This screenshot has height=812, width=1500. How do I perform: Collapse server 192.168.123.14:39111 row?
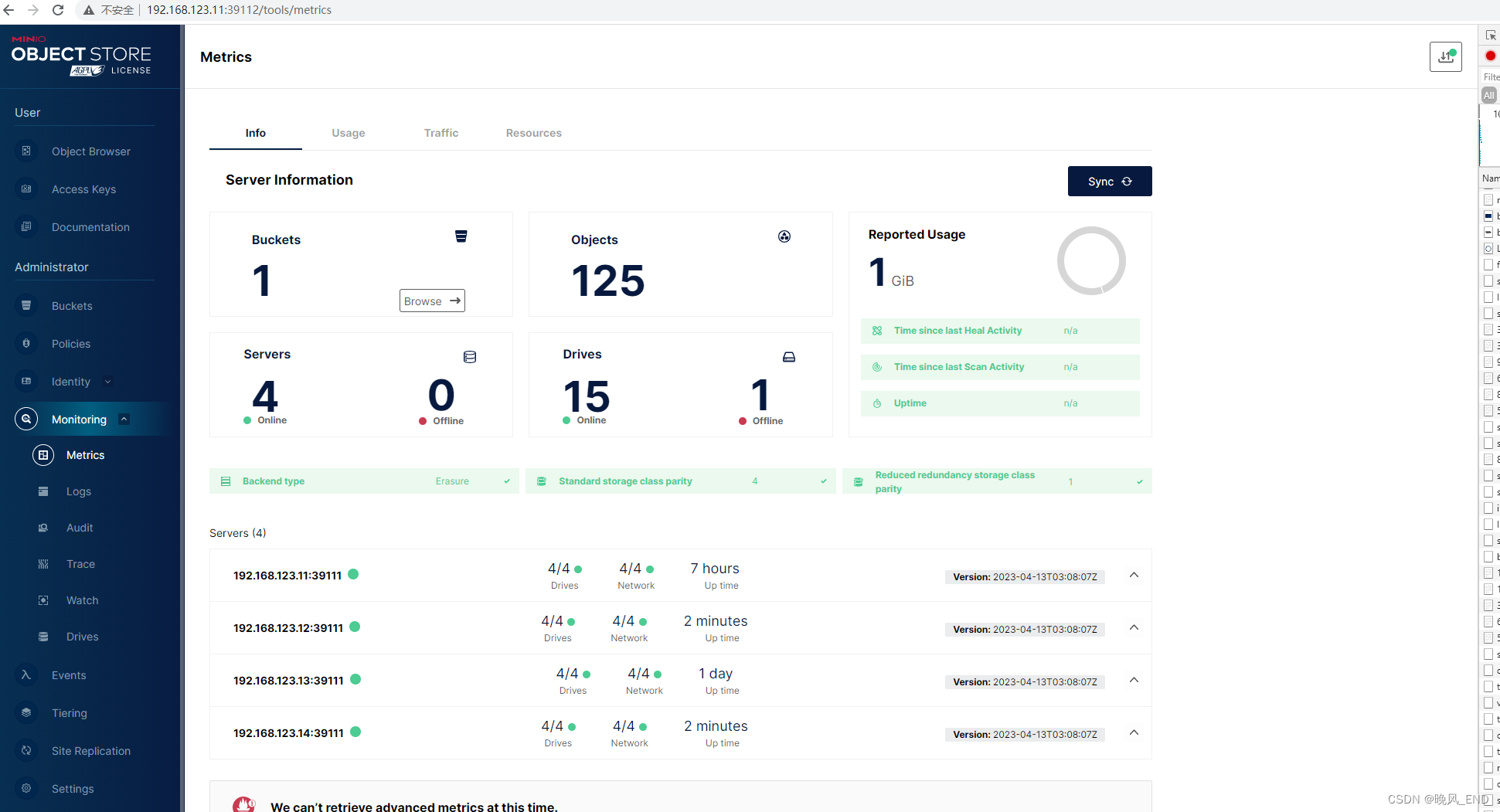(1134, 732)
